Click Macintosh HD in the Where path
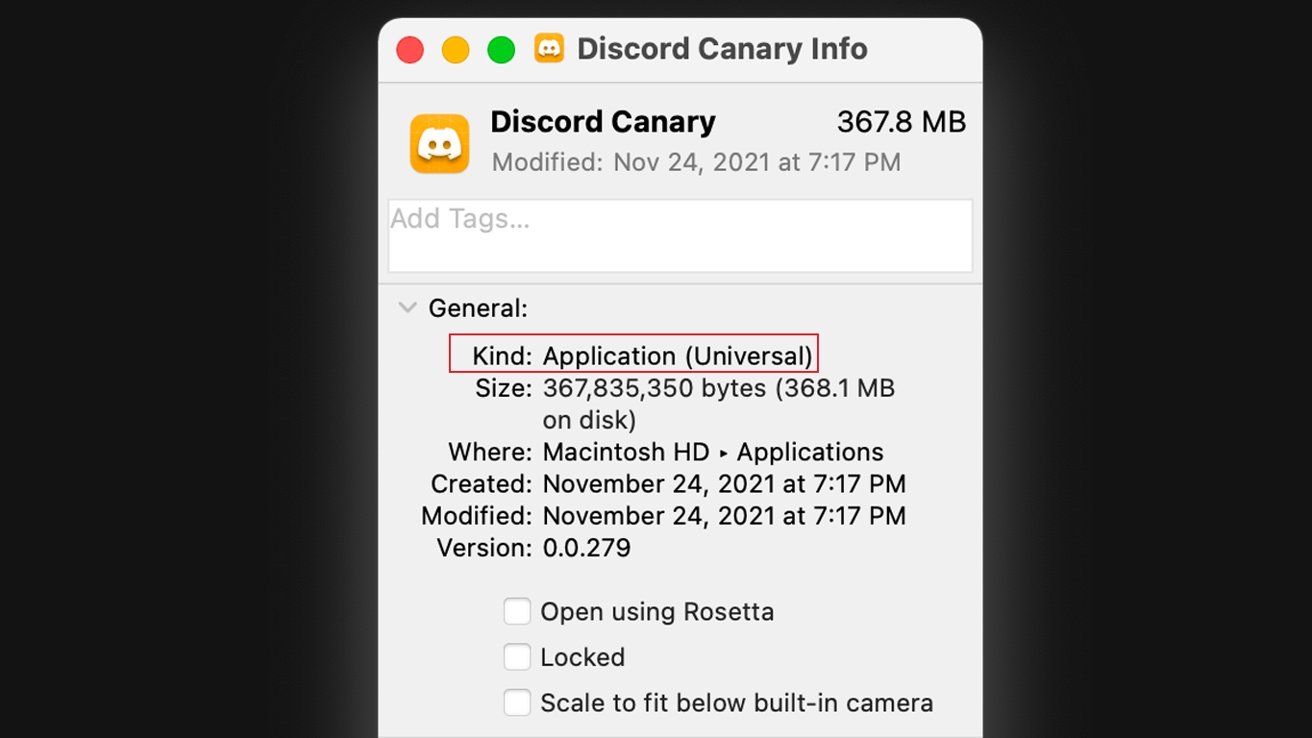The image size is (1312, 738). (626, 452)
